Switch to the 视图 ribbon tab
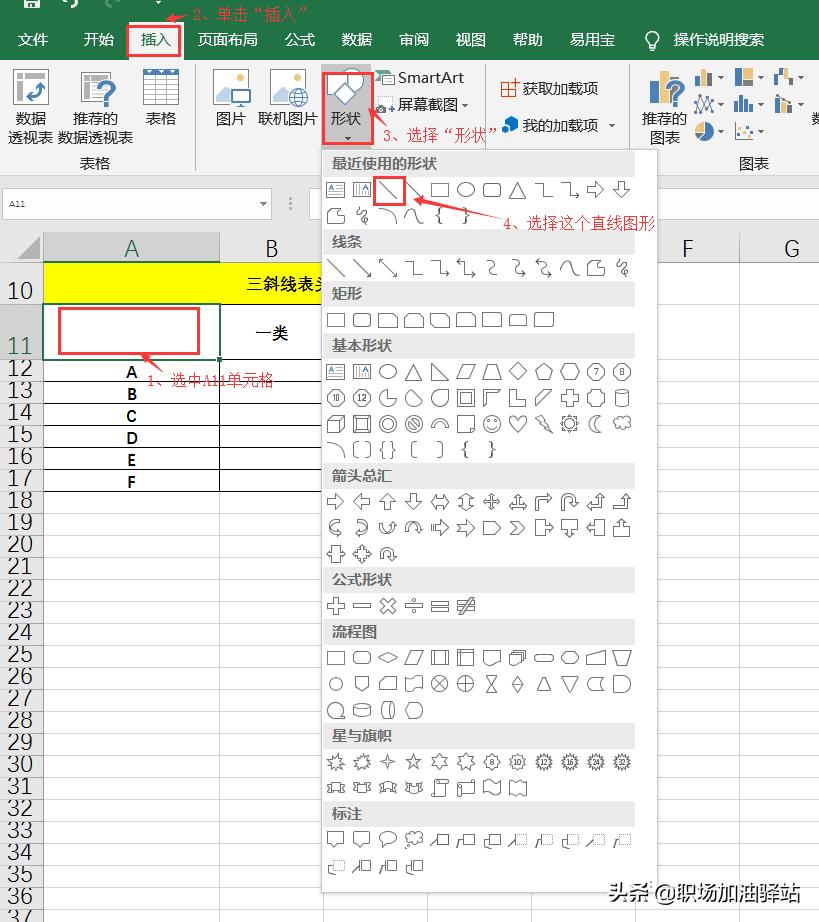 point(469,40)
